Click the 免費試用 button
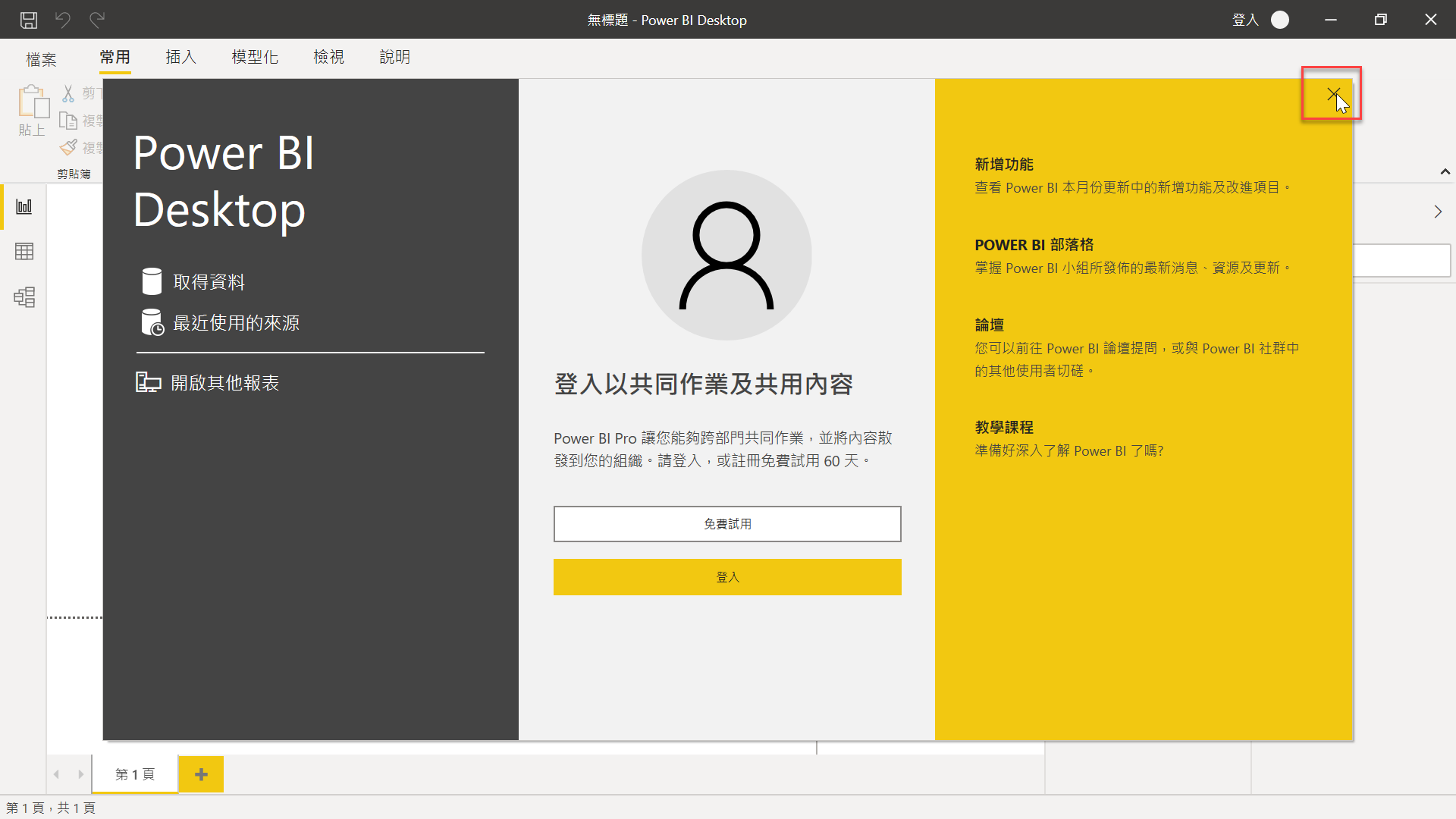The height and width of the screenshot is (819, 1456). (727, 524)
